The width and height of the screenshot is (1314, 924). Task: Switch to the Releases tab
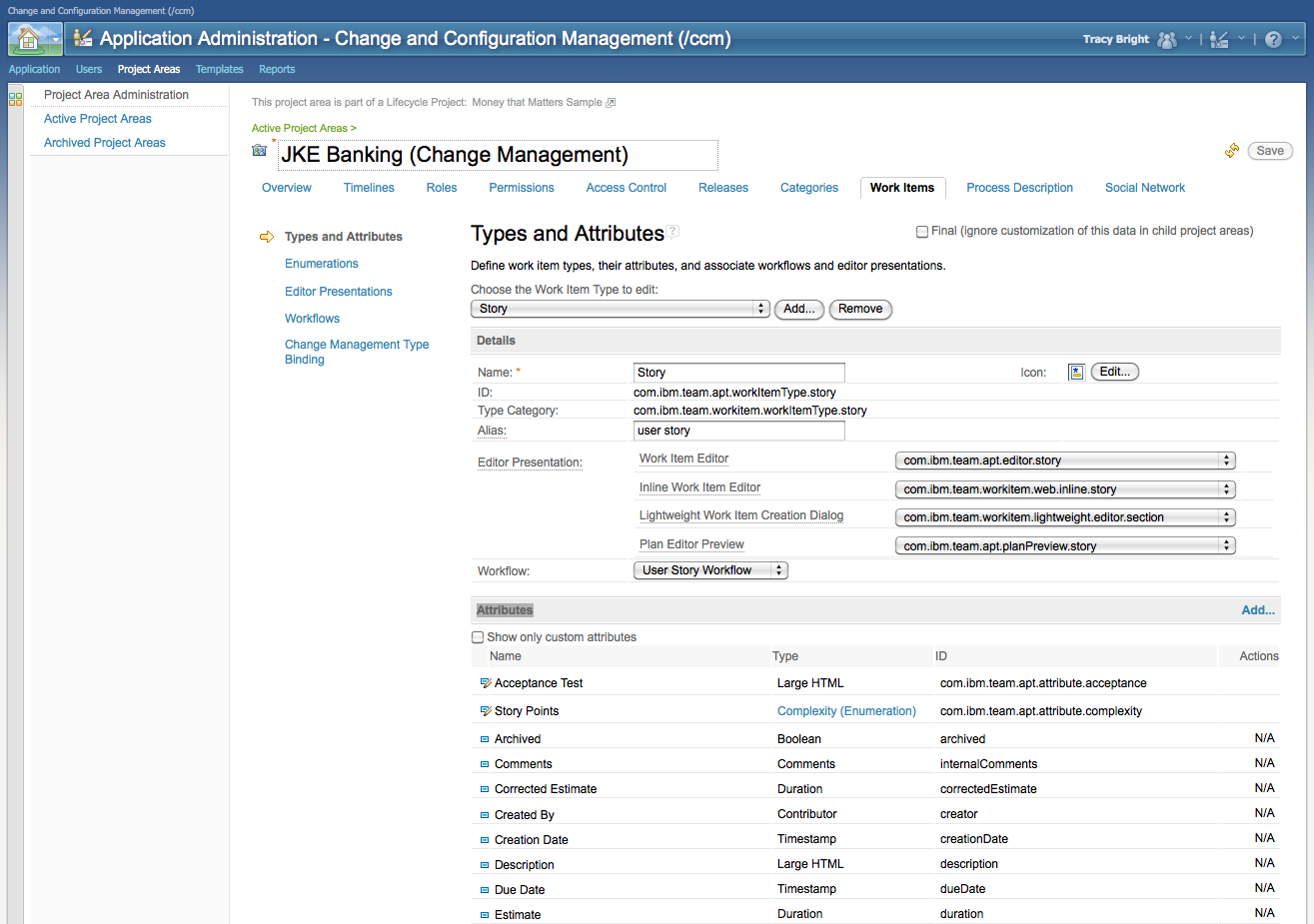pyautogui.click(x=723, y=188)
